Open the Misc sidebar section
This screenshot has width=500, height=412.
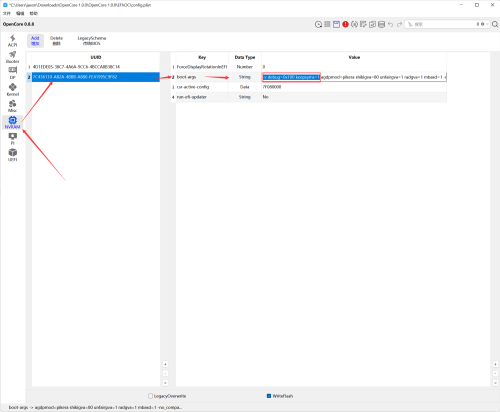tap(13, 106)
